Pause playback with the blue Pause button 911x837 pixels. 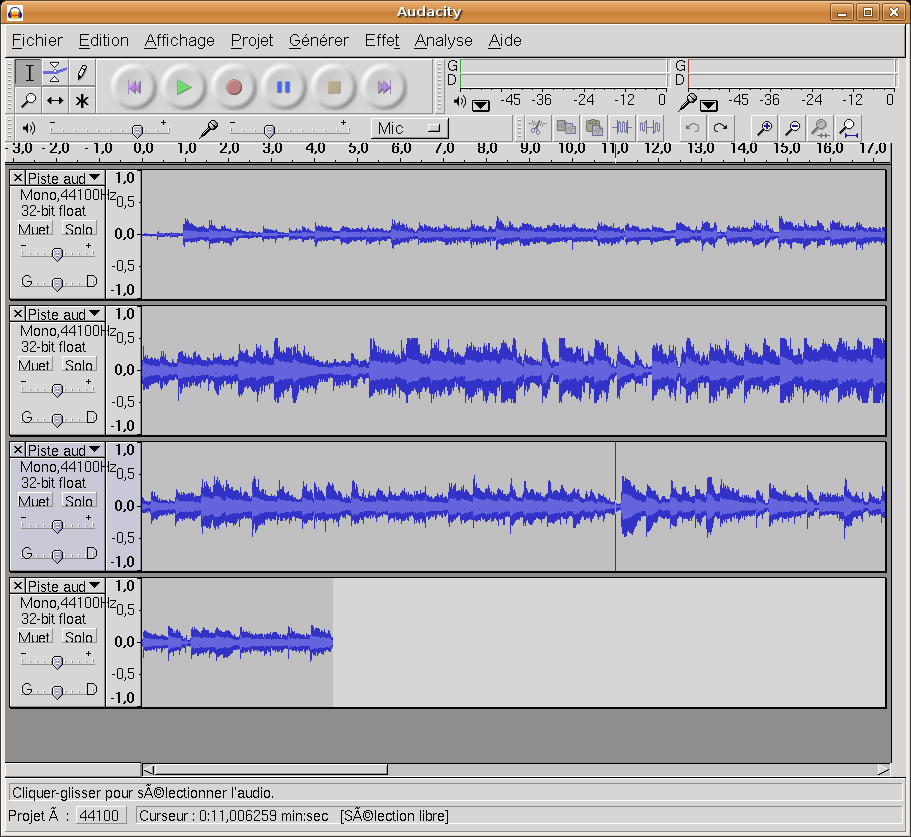click(284, 87)
